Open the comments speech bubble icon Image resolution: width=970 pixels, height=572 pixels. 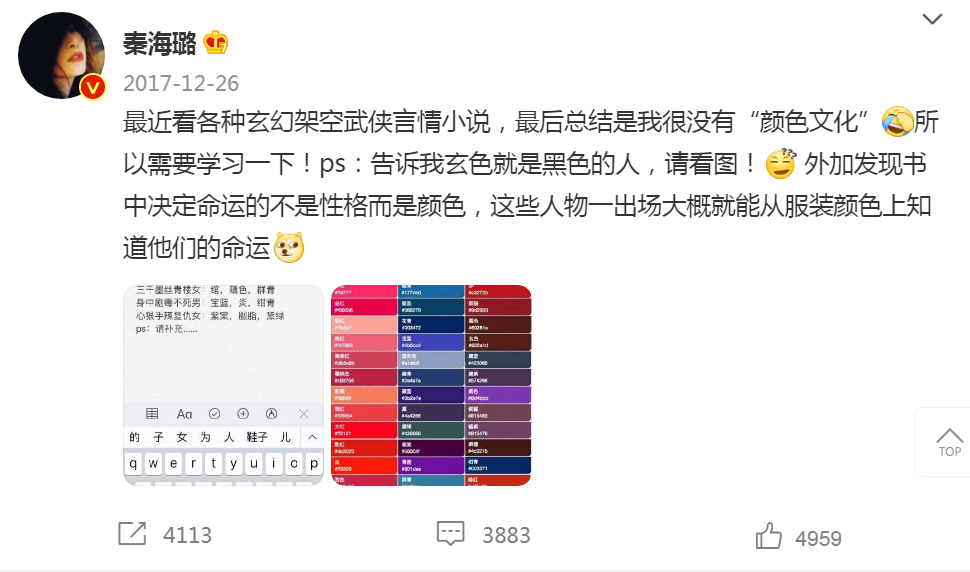(x=450, y=533)
